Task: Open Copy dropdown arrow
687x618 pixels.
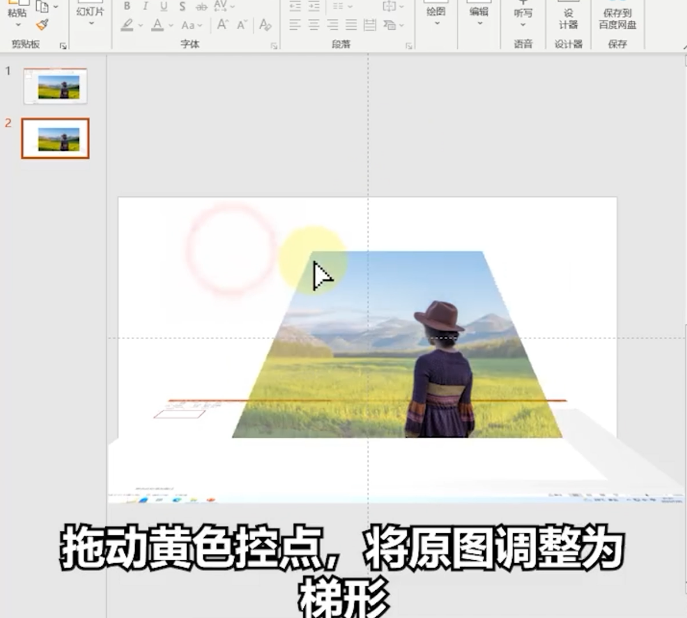Action: click(x=56, y=7)
